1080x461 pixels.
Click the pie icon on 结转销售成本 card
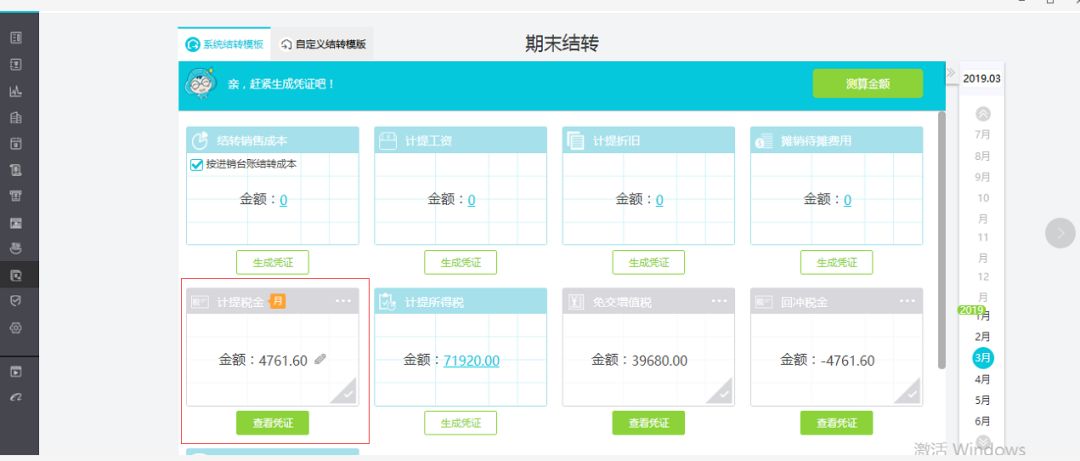(x=200, y=141)
